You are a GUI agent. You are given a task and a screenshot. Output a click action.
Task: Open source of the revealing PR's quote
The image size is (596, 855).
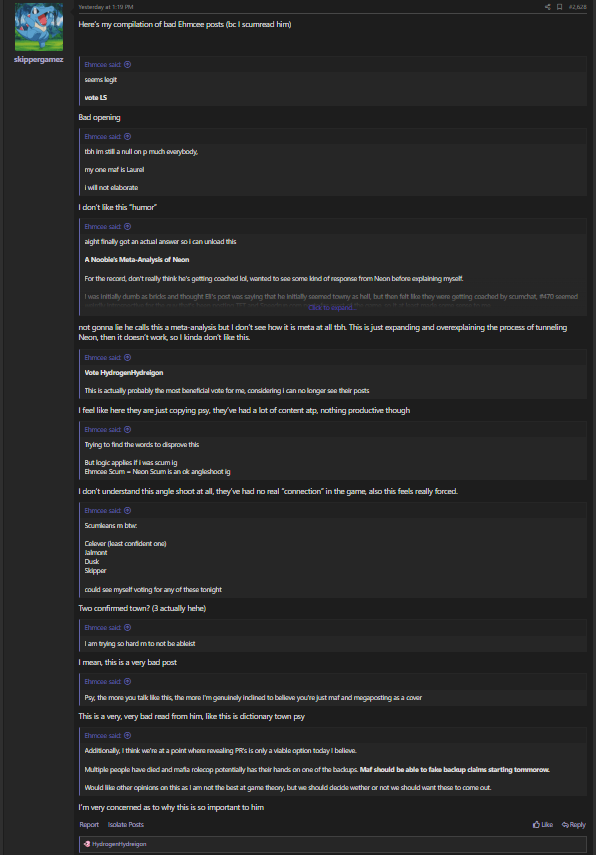(x=127, y=735)
